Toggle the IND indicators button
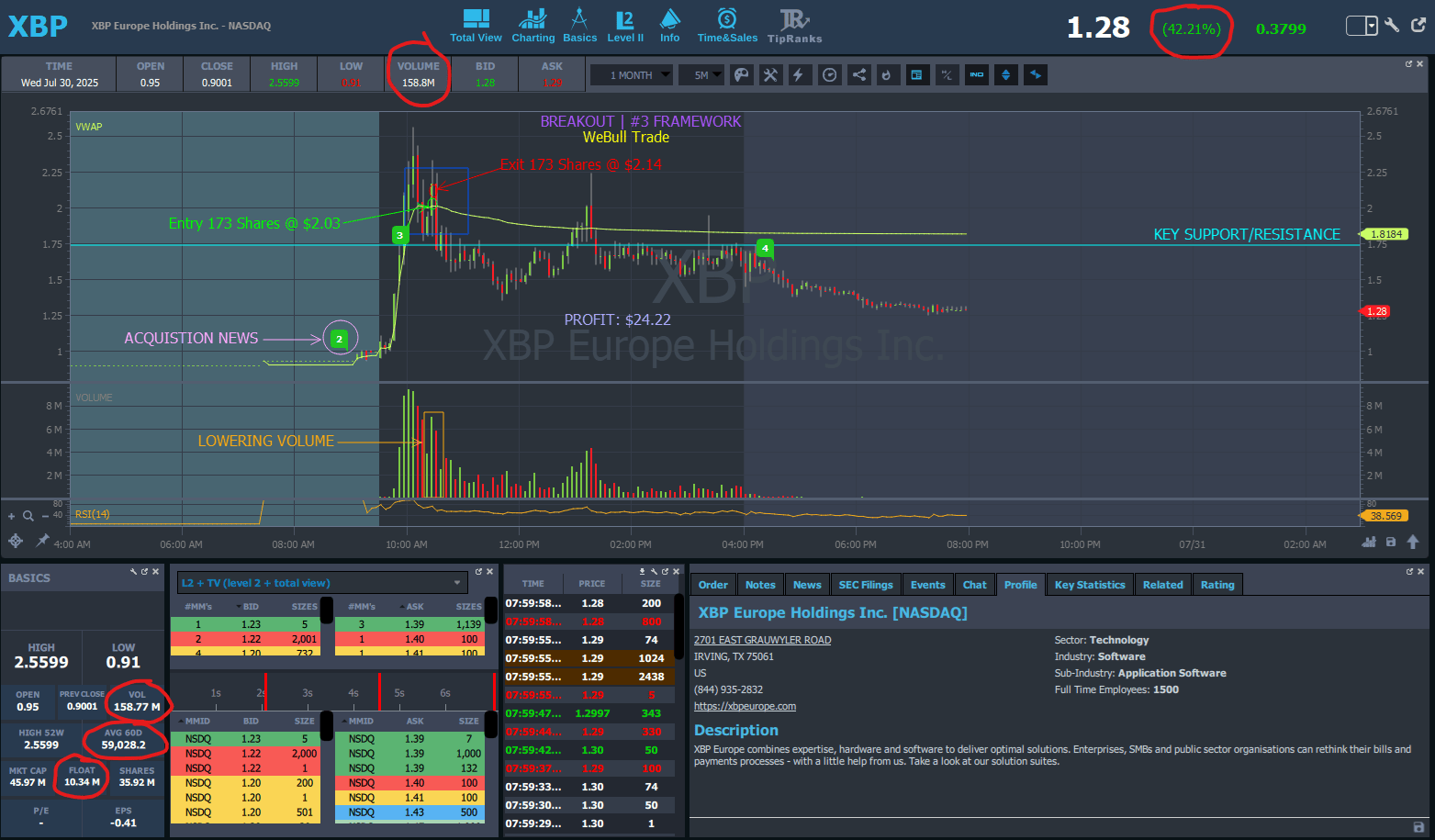The image size is (1435, 840). click(x=977, y=75)
